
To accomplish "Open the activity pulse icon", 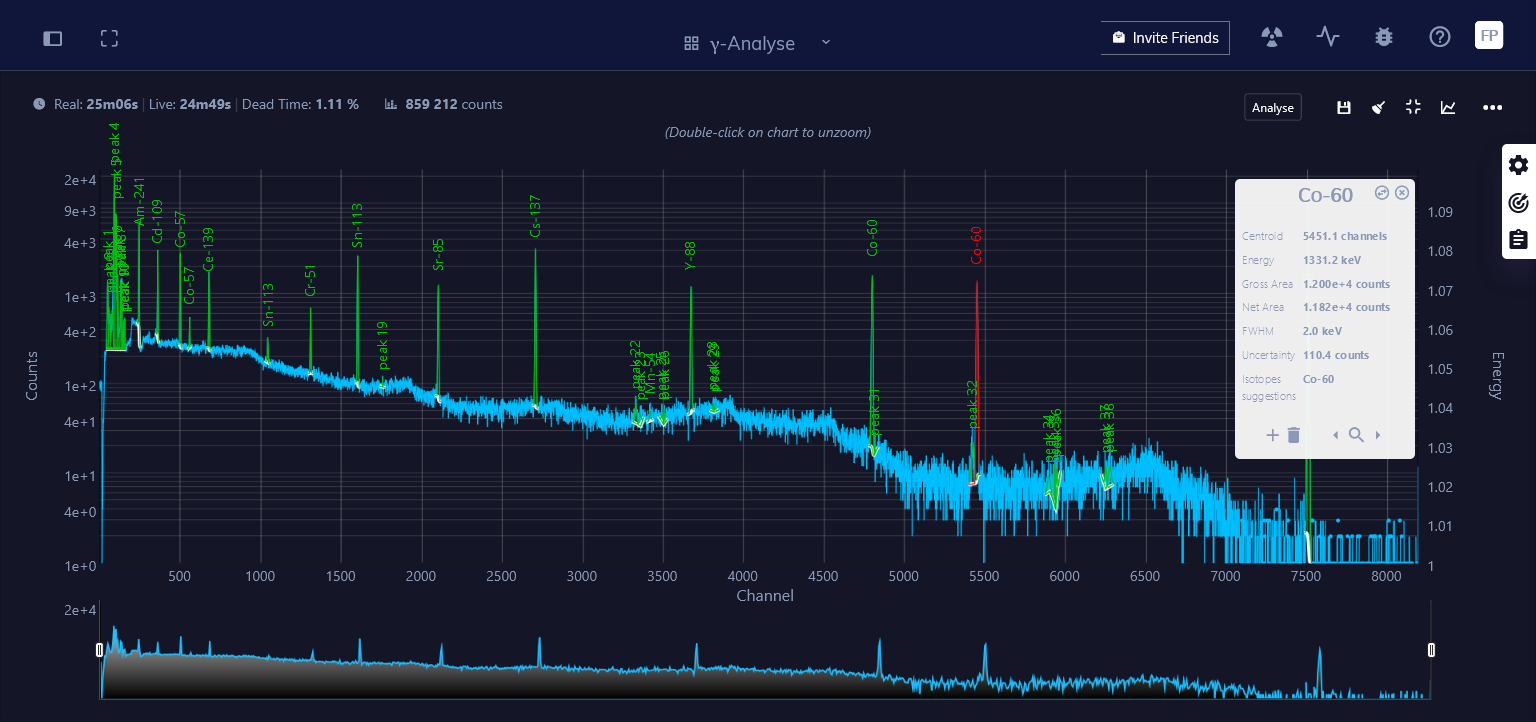I will pyautogui.click(x=1328, y=37).
